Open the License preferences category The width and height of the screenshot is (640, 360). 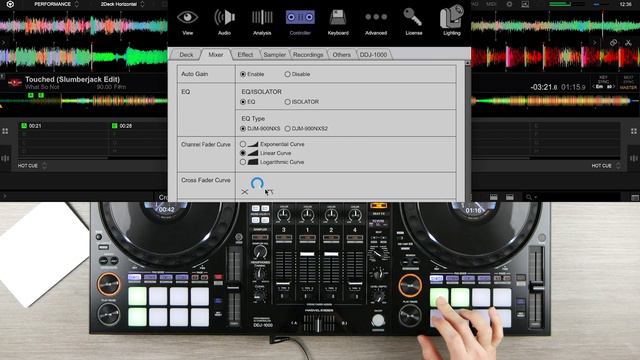[x=413, y=21]
